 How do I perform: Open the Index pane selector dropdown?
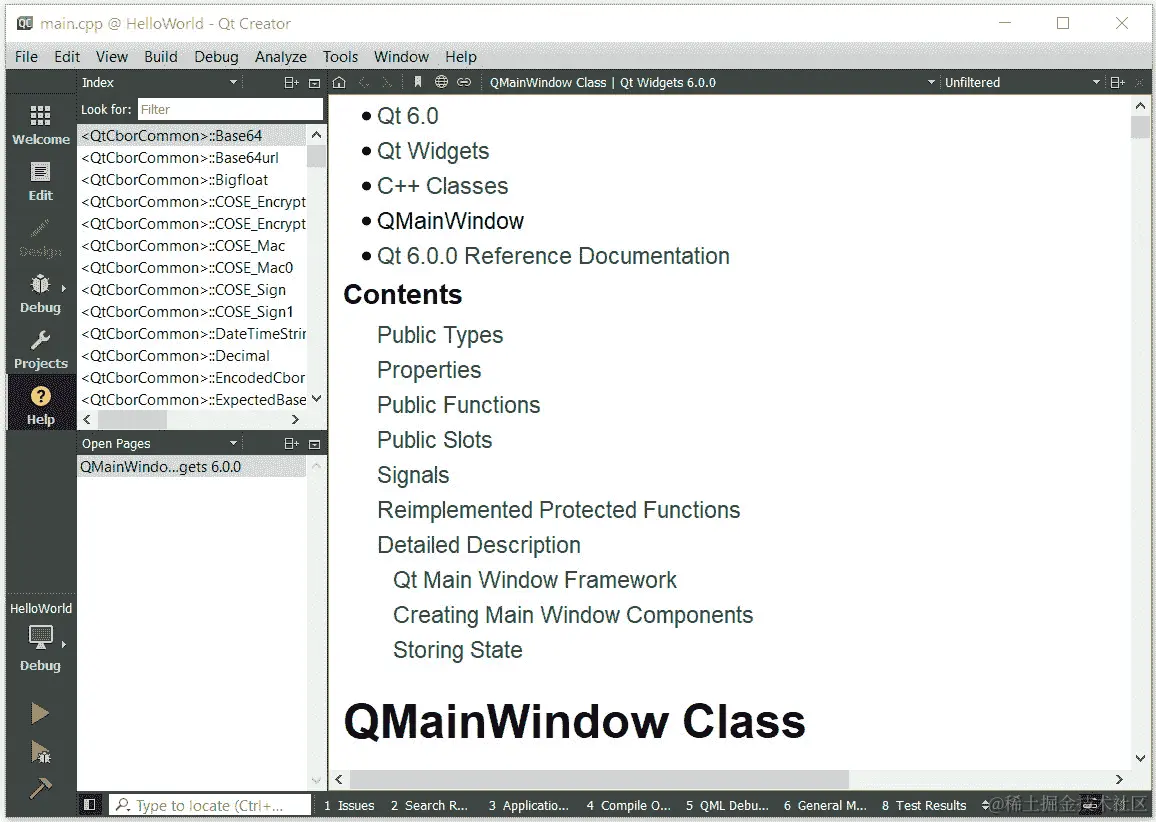pos(159,83)
